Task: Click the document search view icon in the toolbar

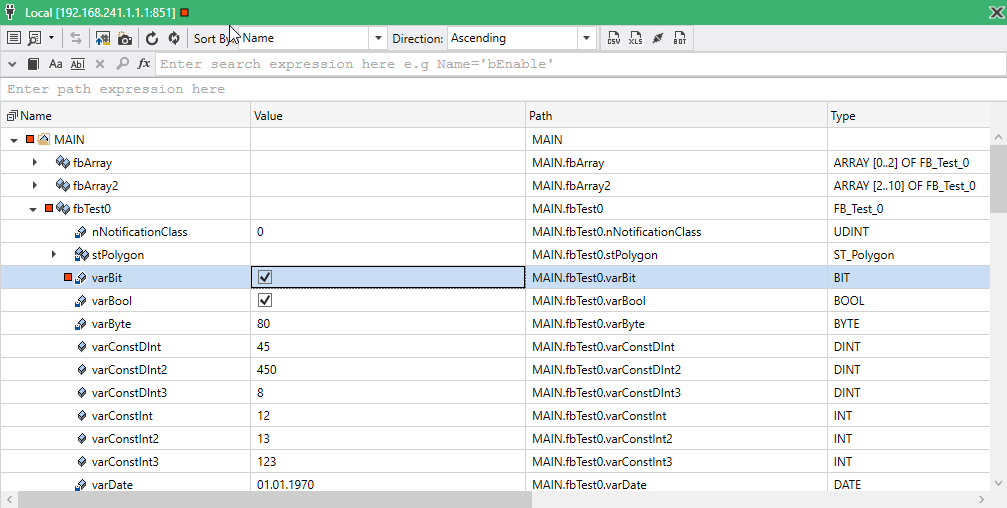Action: pyautogui.click(x=35, y=38)
